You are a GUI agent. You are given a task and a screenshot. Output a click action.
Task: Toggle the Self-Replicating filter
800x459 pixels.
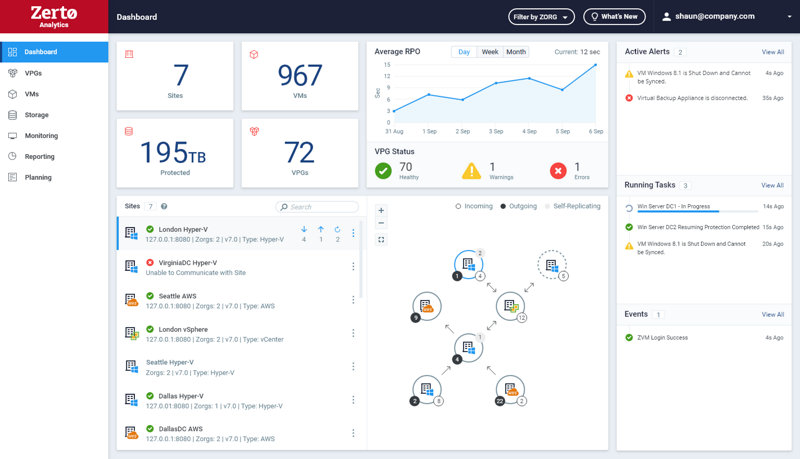[x=572, y=206]
